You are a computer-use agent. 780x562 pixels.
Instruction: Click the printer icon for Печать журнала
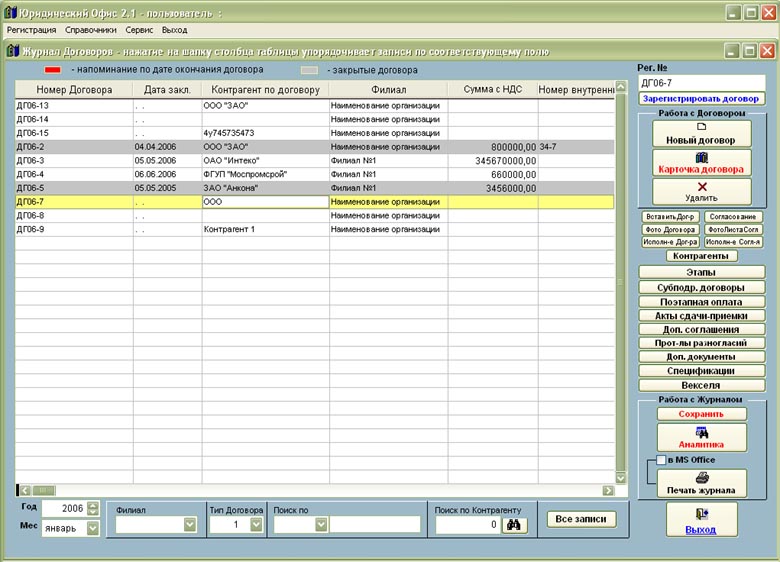point(701,477)
